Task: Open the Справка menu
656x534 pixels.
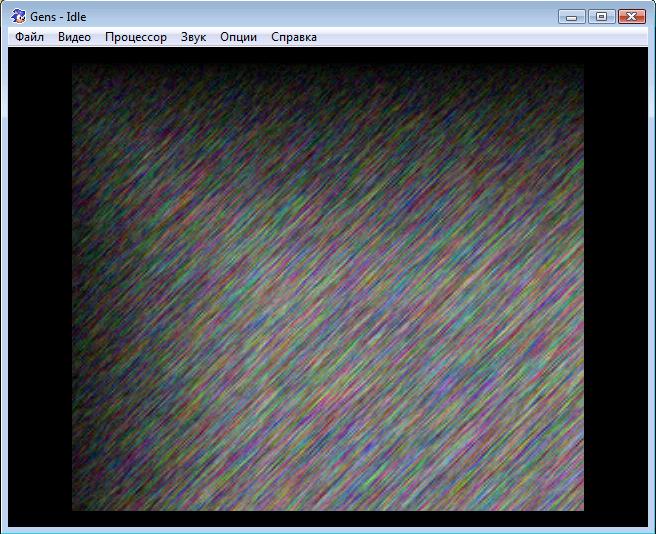Action: pos(294,37)
